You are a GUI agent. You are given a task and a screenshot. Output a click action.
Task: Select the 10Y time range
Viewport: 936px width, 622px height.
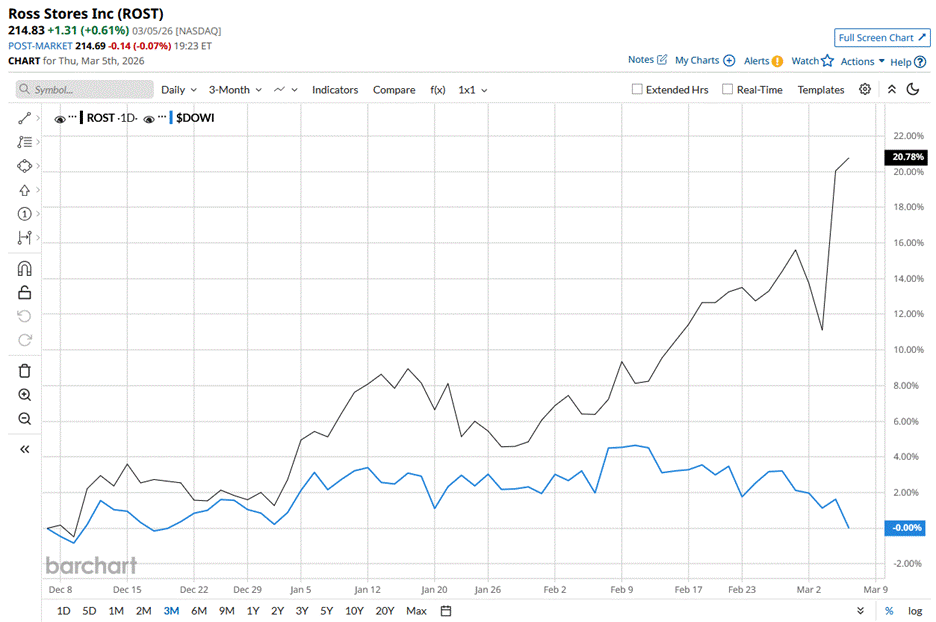pos(354,611)
